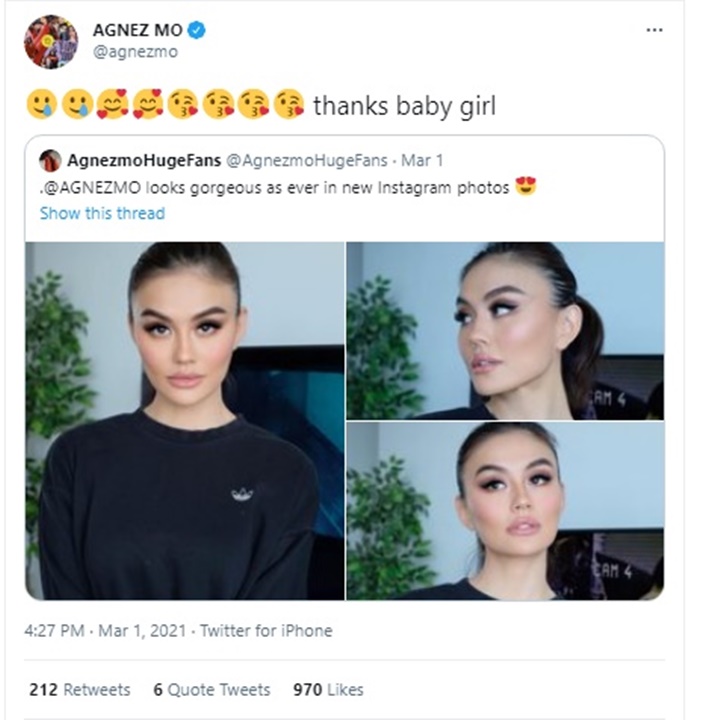Click the AgnezmoHugeFans small avatar

(x=50, y=161)
